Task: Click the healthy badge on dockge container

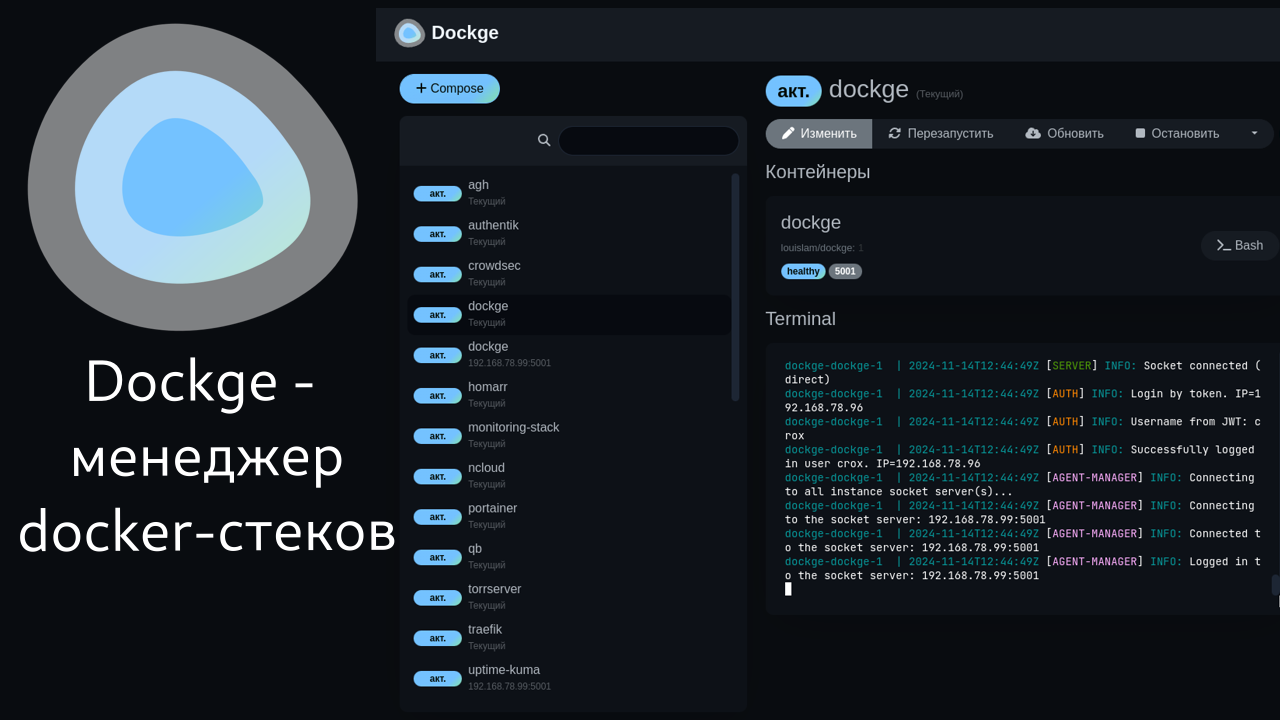Action: click(803, 271)
